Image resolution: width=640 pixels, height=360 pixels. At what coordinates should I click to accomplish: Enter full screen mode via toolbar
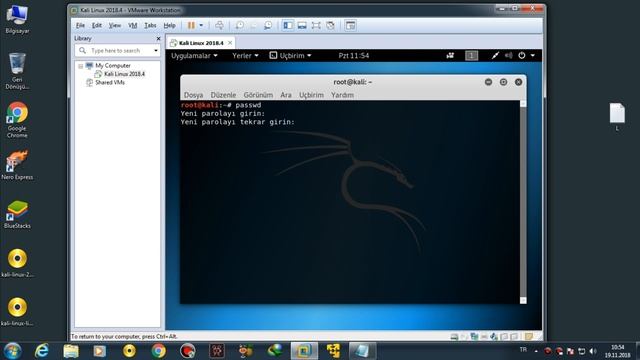click(x=316, y=25)
